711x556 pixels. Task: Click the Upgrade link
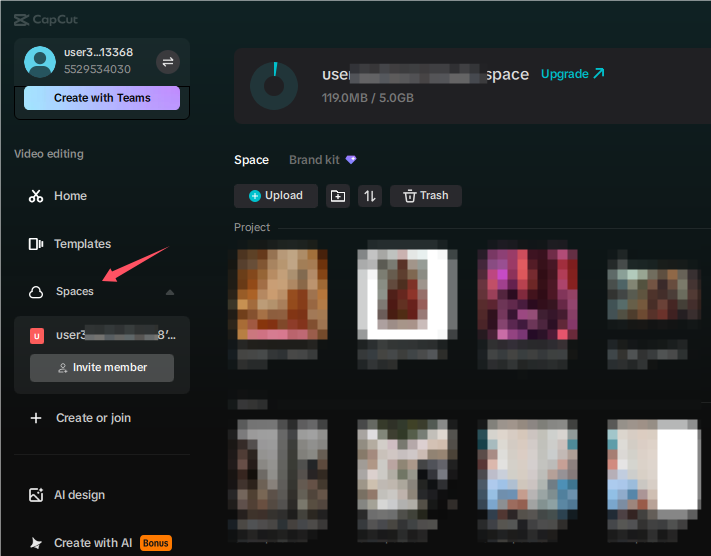(572, 74)
